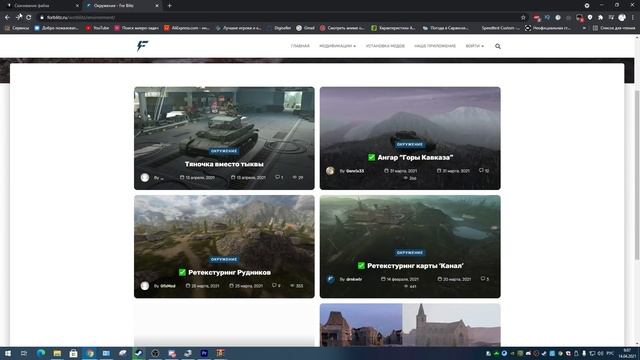Click ОКРУЖЕНИЕ badge on 'Ангар Горы Кавказа' card

click(x=410, y=144)
